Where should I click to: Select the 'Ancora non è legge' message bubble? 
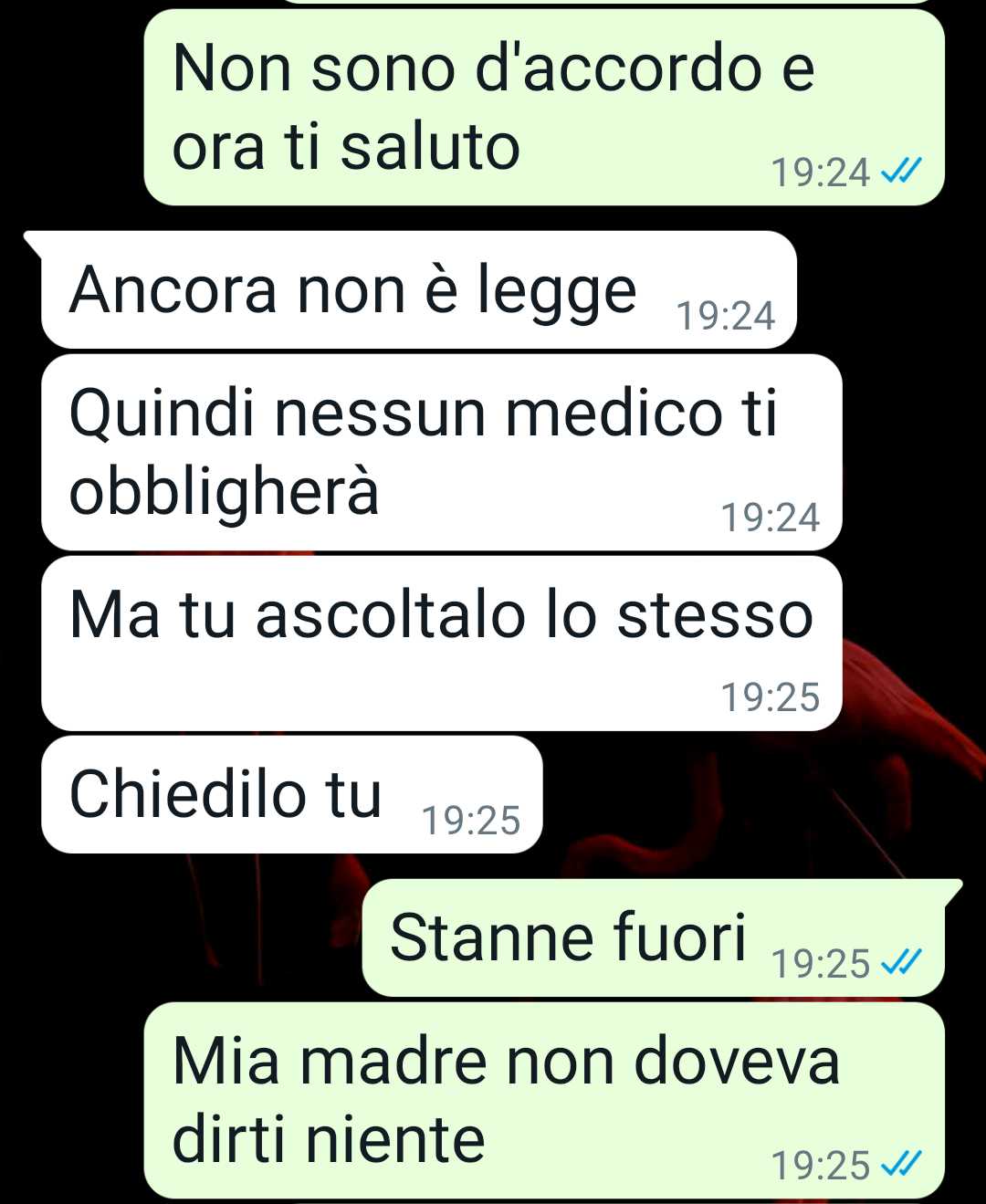419,289
